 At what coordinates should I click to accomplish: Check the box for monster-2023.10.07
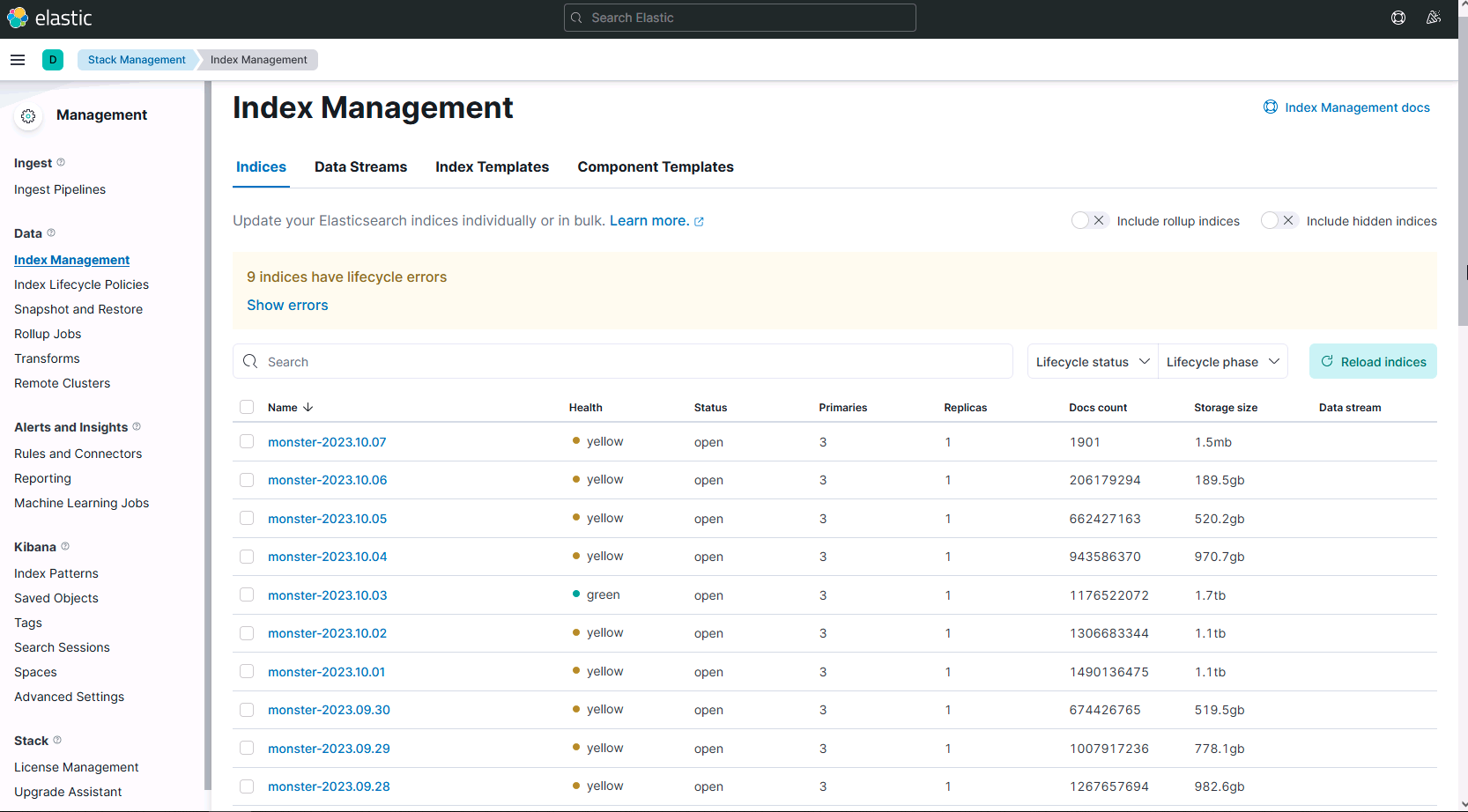tap(247, 442)
